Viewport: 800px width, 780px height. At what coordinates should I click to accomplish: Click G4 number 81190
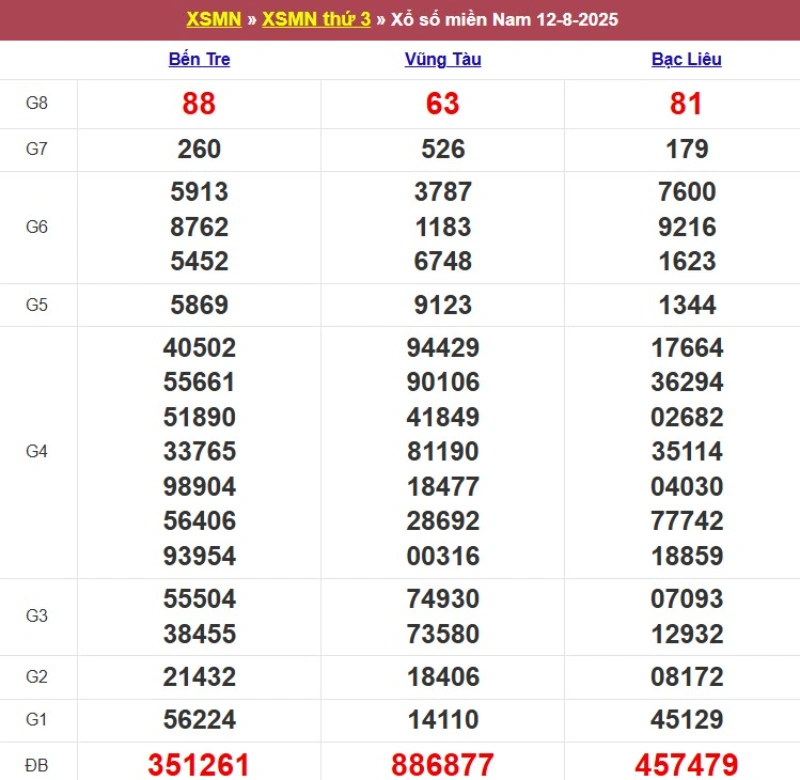coord(443,451)
